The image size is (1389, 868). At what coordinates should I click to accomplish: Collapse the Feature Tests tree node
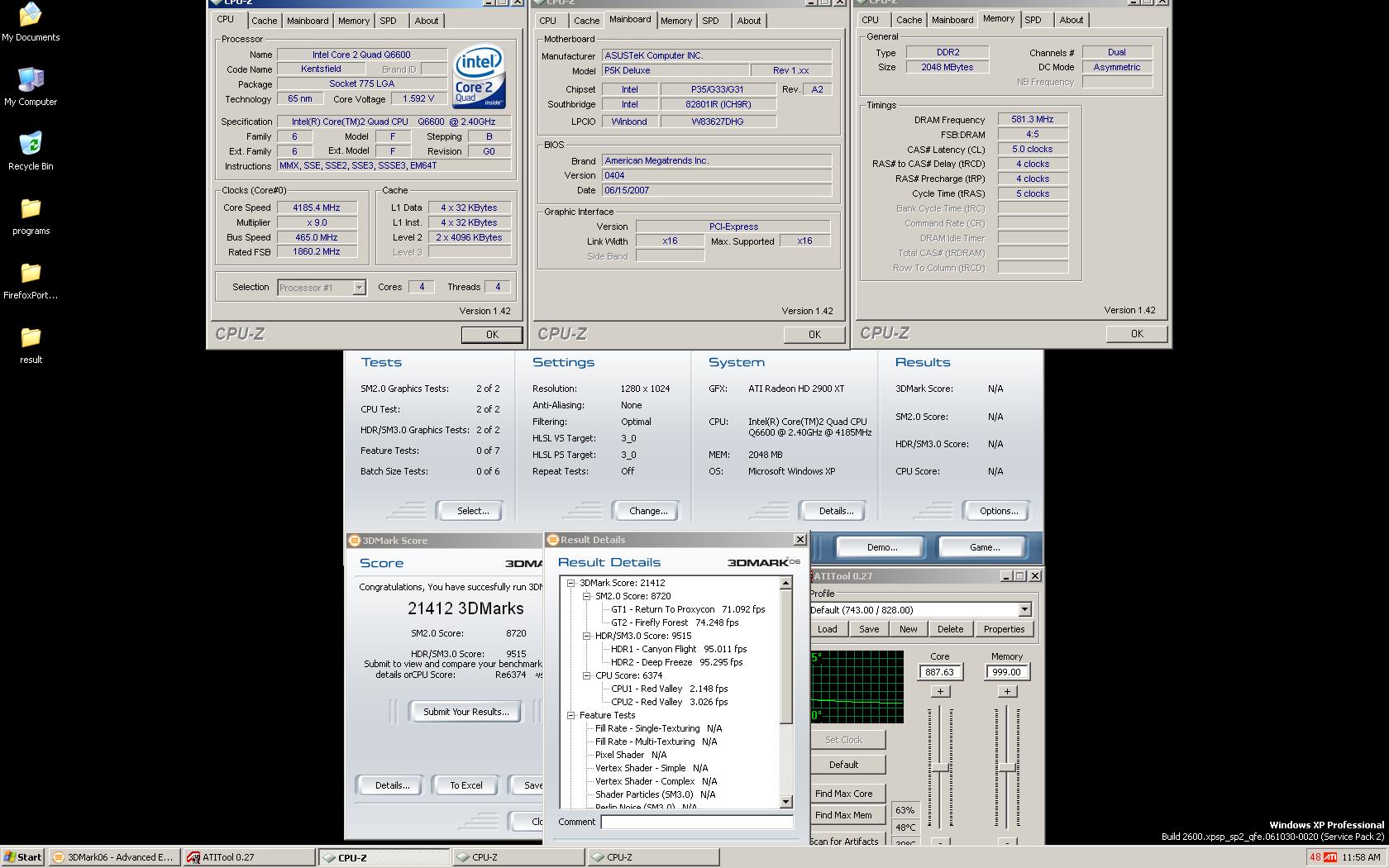570,715
